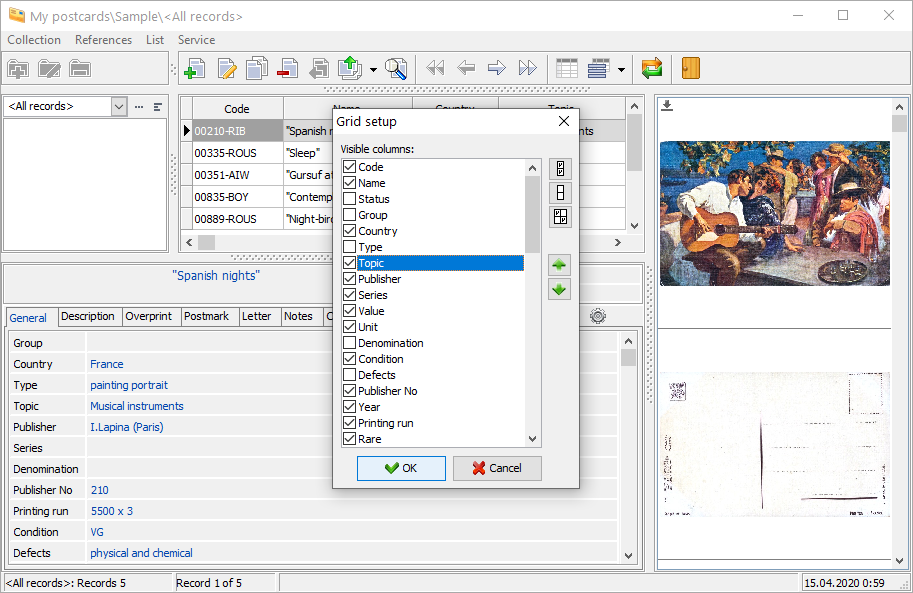Click the France country link
913x593 pixels.
(x=107, y=364)
